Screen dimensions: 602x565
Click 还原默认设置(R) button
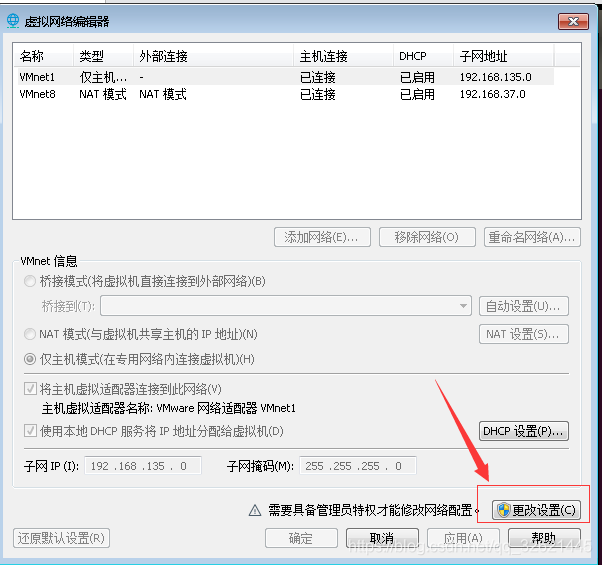coord(61,538)
